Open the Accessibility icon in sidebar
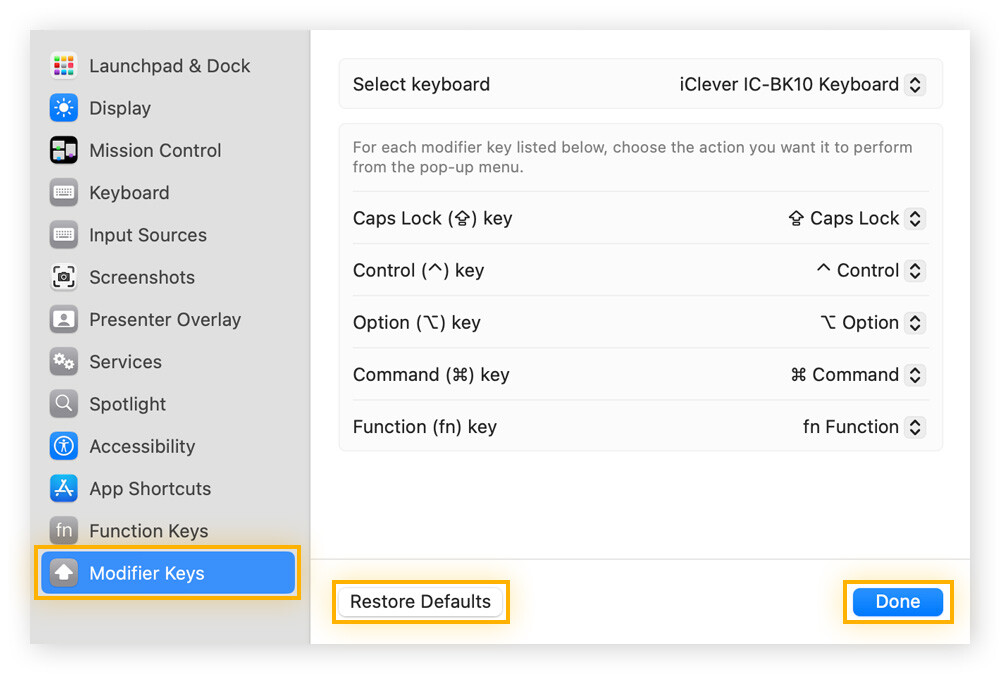The image size is (1000, 674). tap(63, 446)
